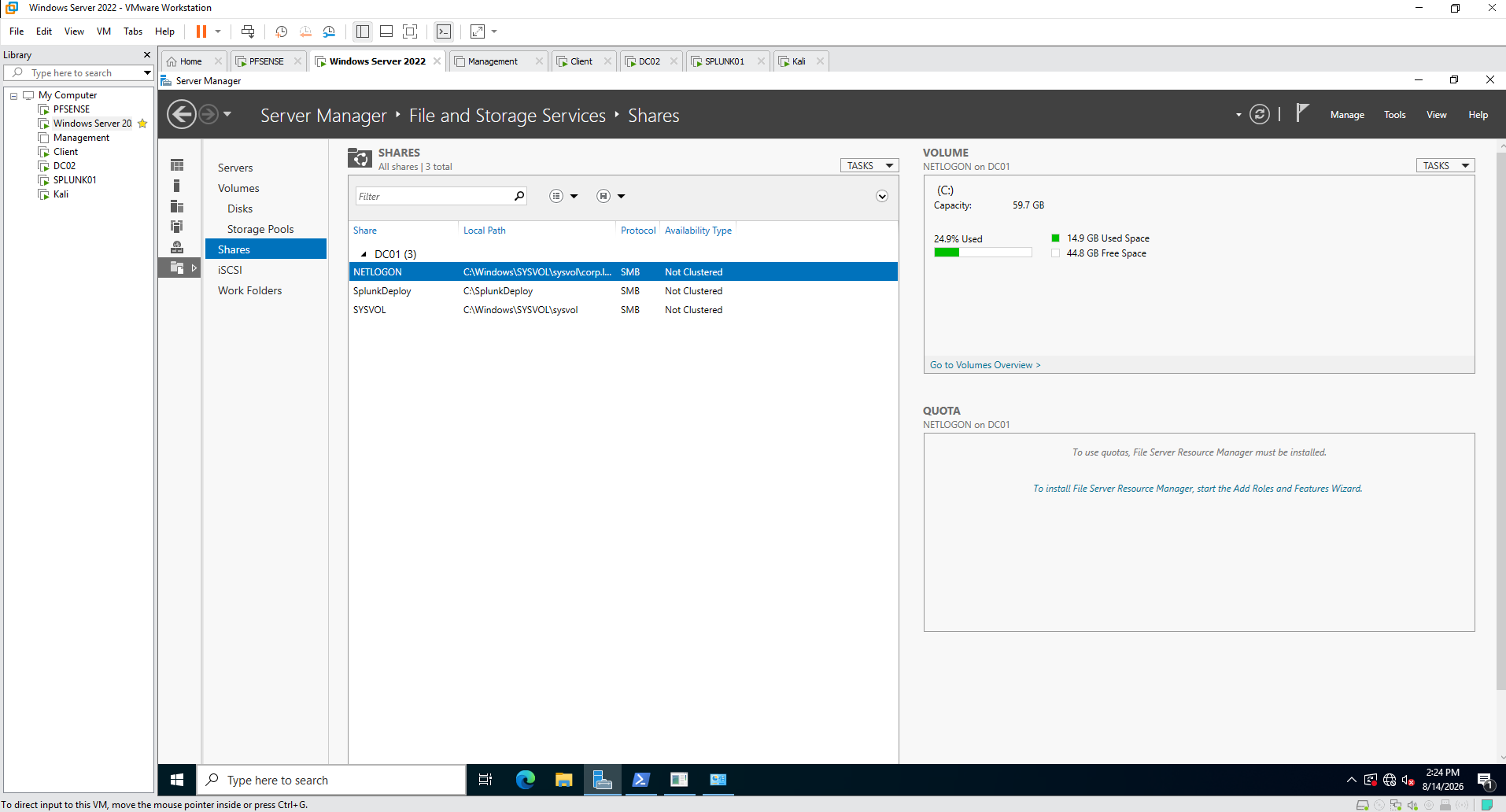This screenshot has width=1506, height=812.
Task: Select SPLUNK01 VM in library
Action: coord(75,180)
